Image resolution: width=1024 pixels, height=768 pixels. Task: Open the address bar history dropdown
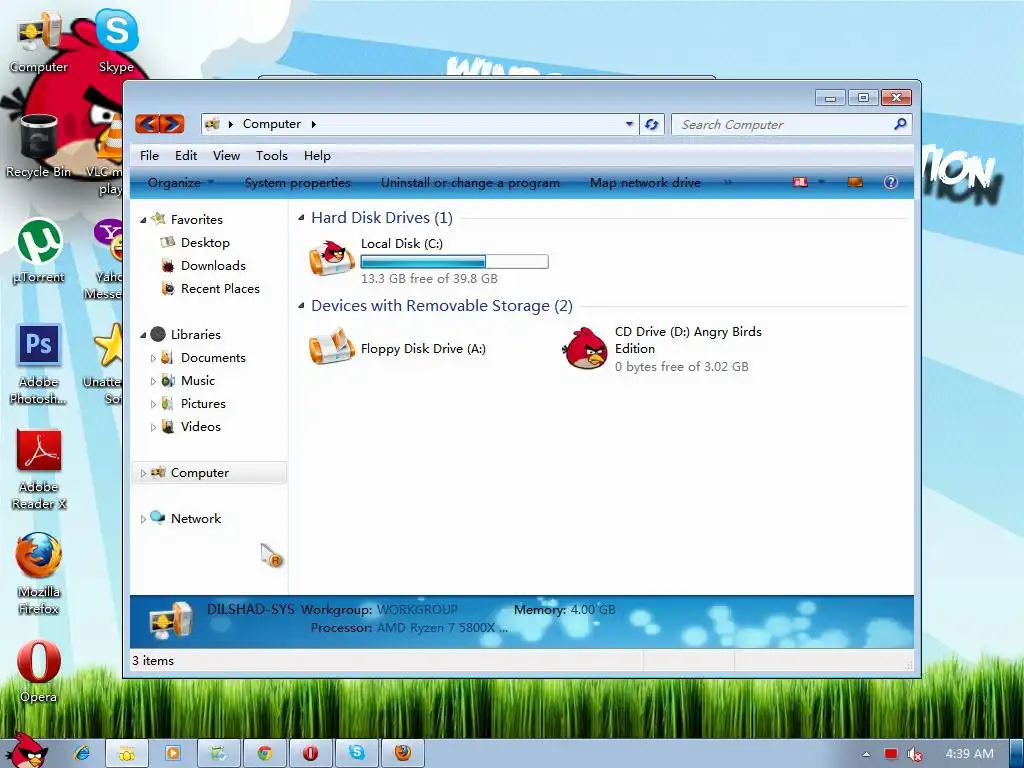click(x=629, y=124)
